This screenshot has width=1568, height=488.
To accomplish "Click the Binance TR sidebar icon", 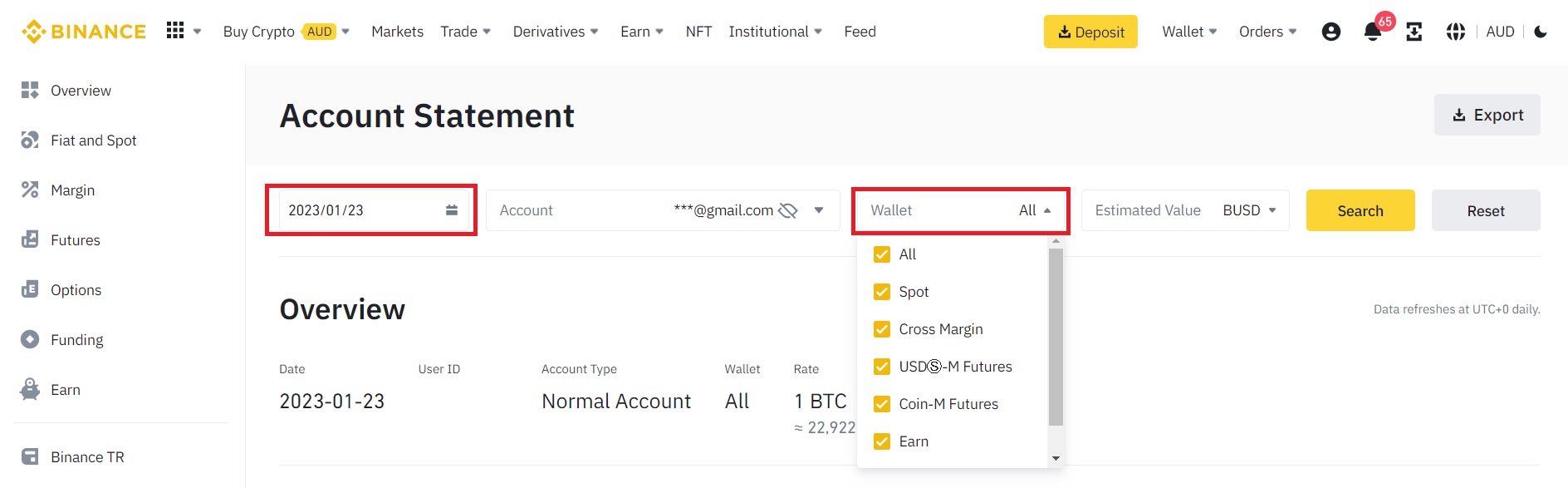I will [30, 456].
